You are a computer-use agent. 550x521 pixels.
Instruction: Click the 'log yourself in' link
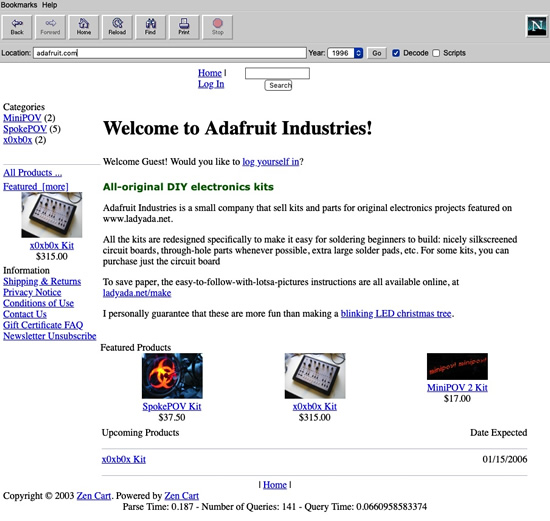coord(271,162)
